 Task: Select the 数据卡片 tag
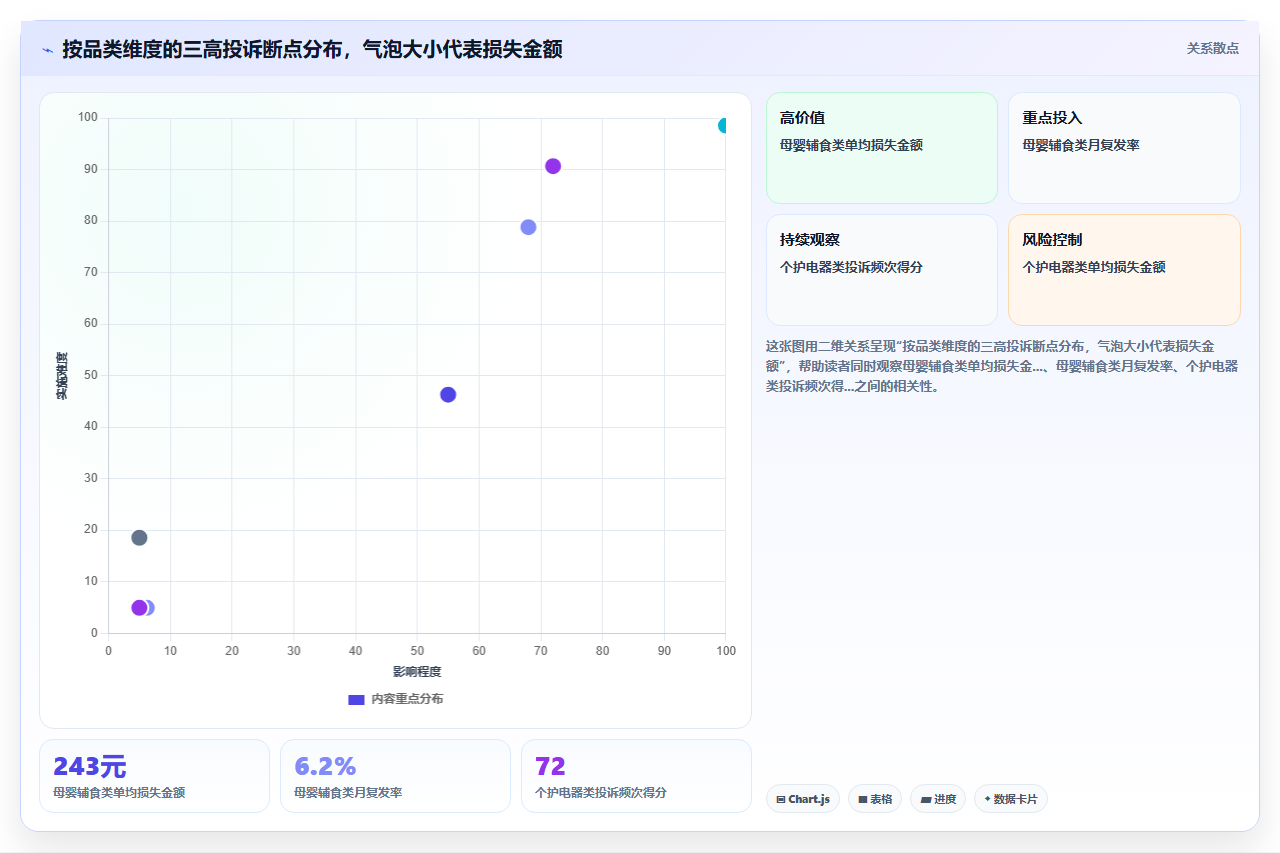1011,799
